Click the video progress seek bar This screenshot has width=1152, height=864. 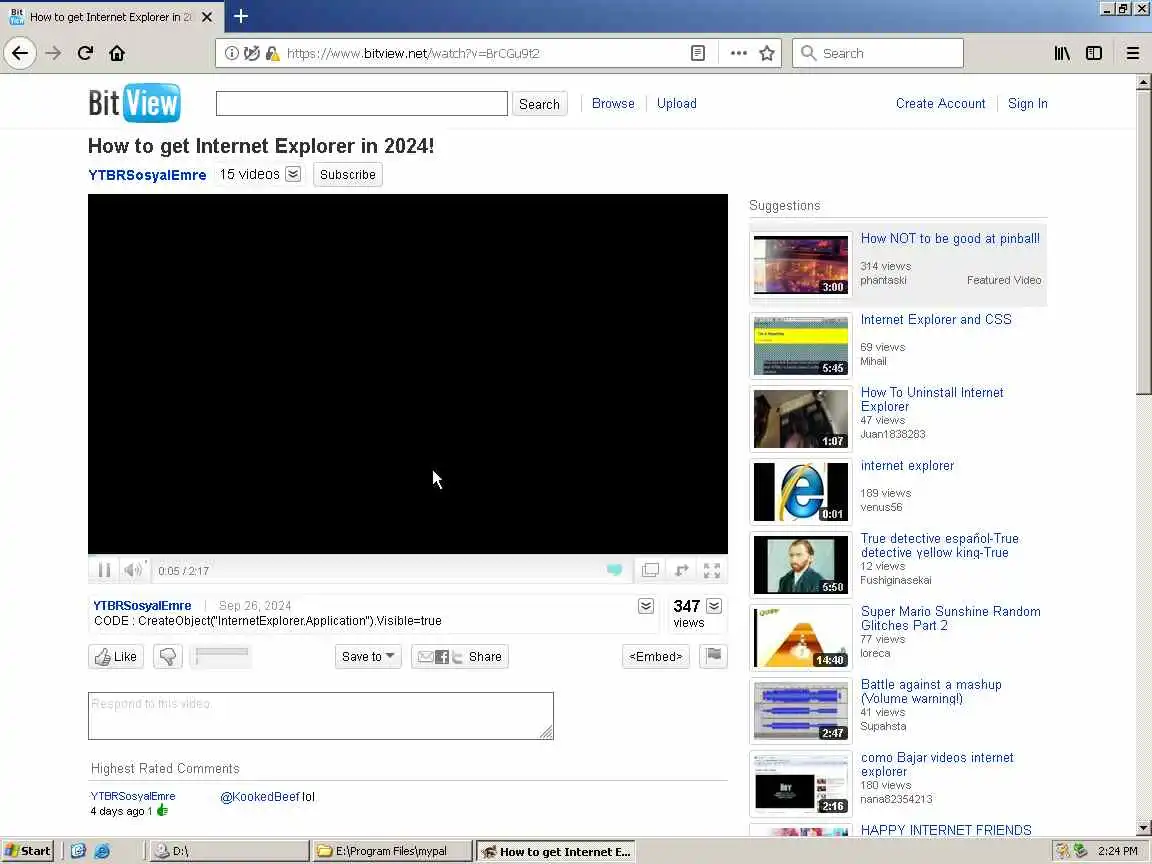click(x=408, y=556)
